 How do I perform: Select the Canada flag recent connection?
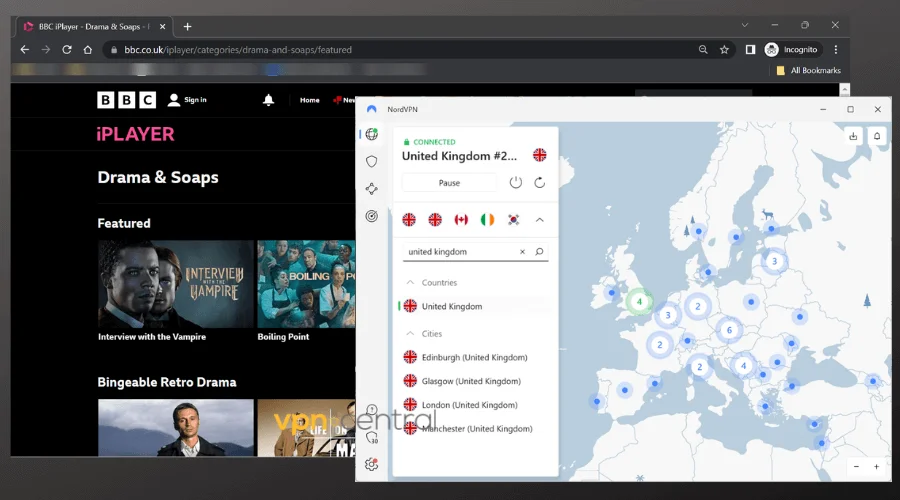(461, 220)
